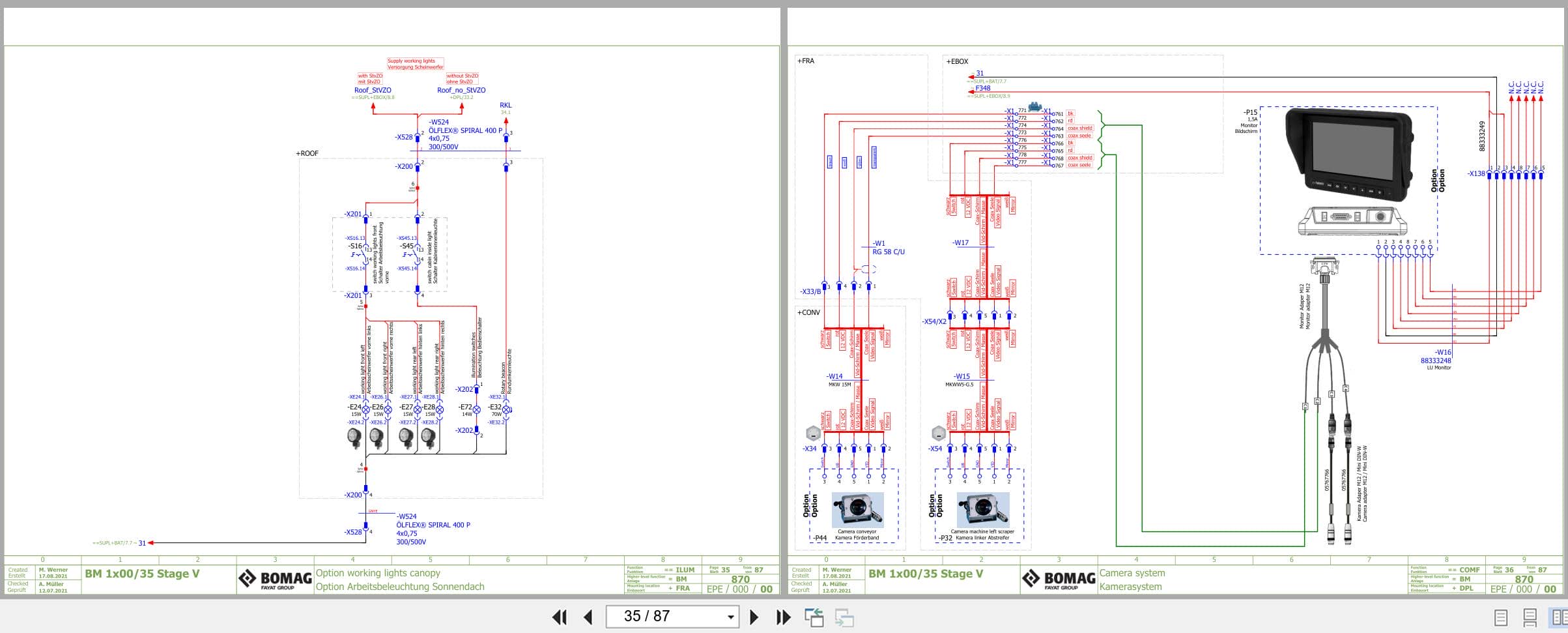Click the E28 working light photo
This screenshot has width=1568, height=633.
click(x=428, y=438)
